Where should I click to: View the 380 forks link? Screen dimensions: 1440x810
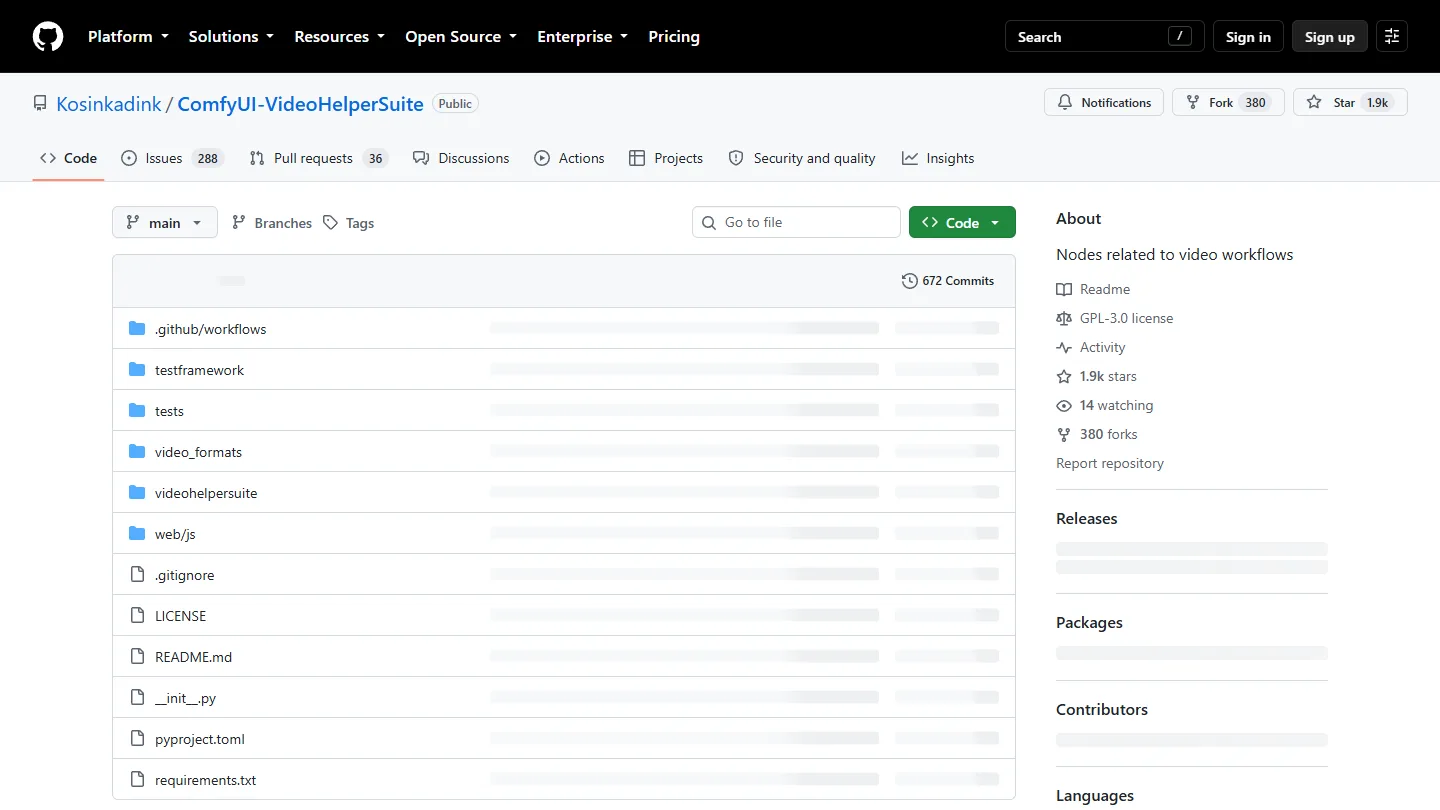click(1097, 434)
